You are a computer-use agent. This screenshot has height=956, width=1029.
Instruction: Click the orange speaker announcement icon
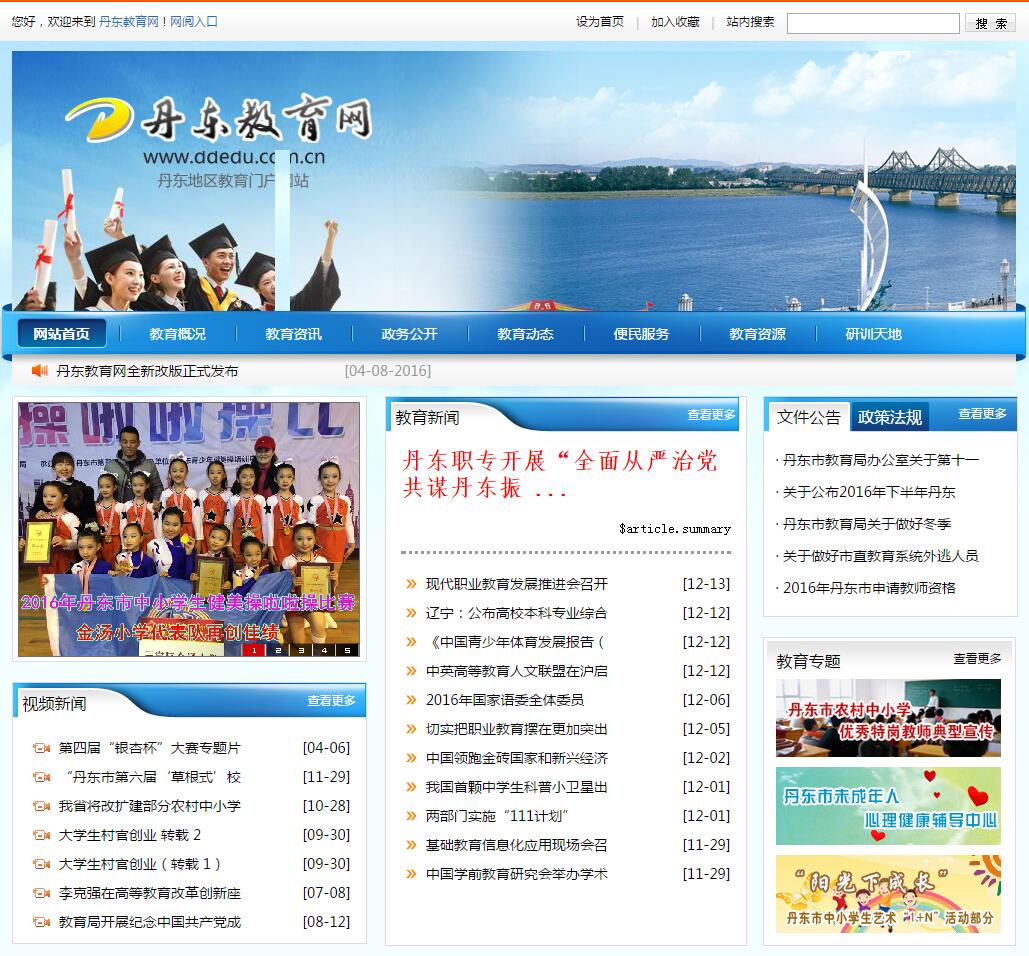coord(39,371)
